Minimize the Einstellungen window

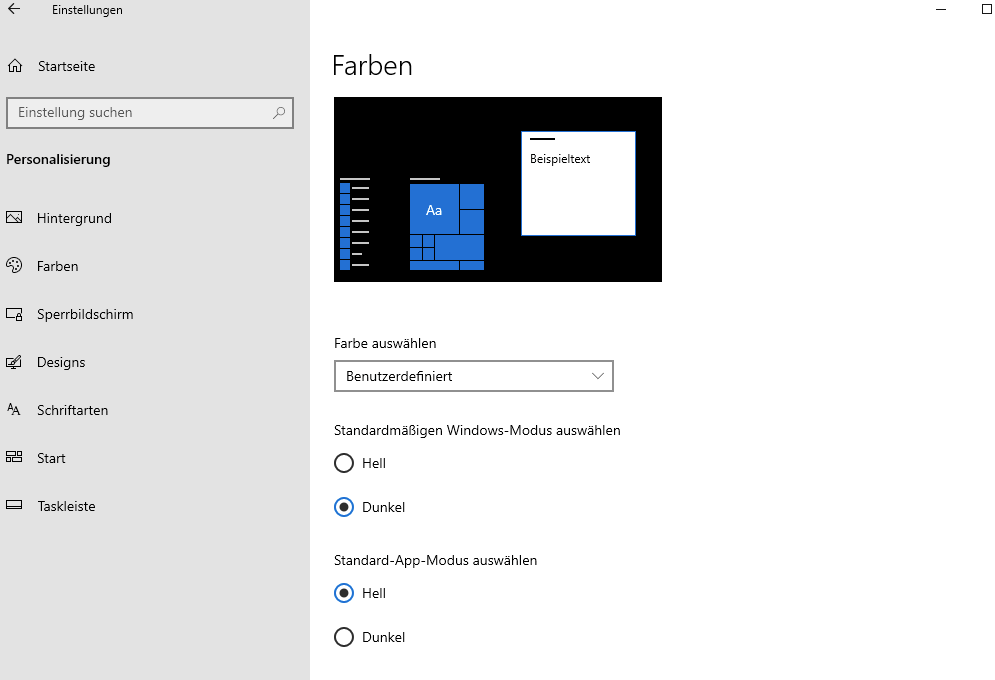coord(941,10)
